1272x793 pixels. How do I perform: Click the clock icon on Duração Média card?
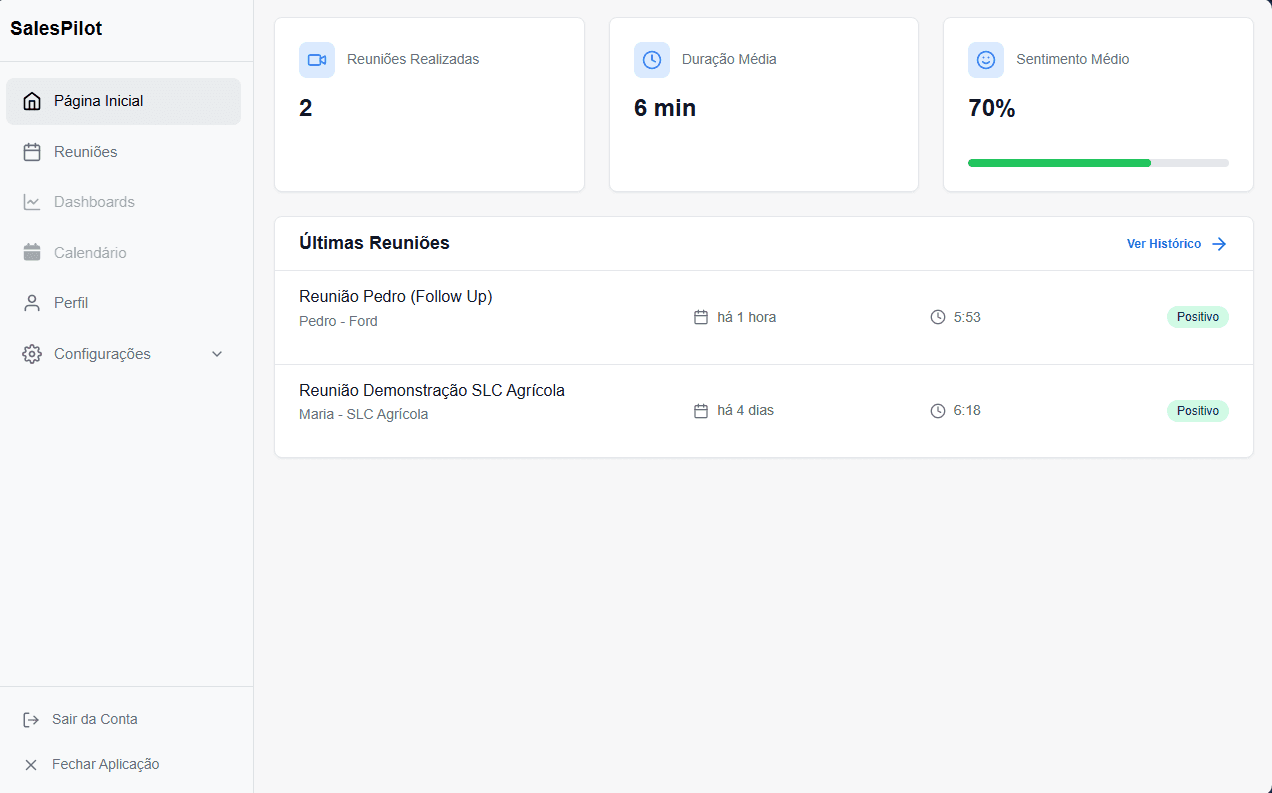click(651, 60)
